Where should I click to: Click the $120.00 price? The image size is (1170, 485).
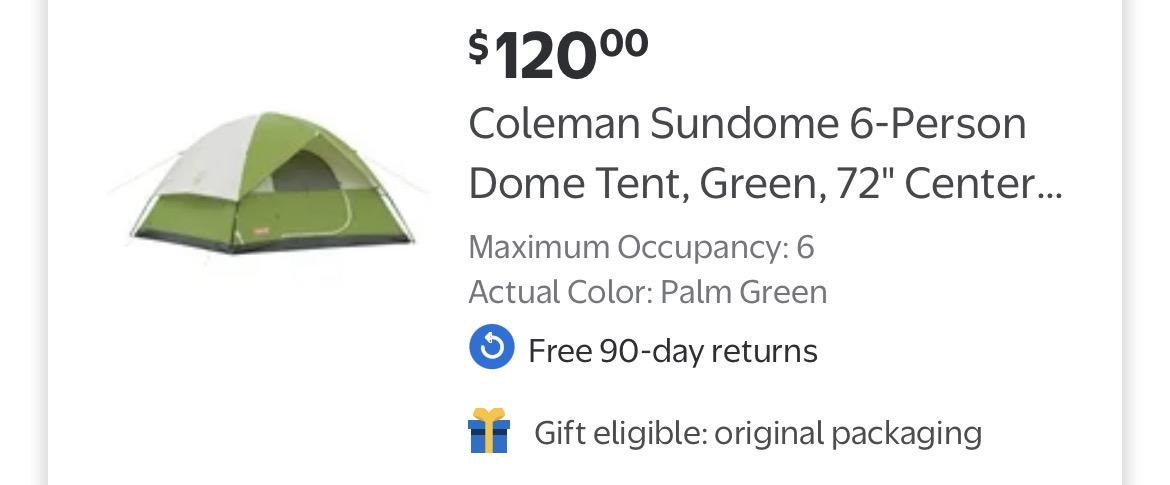(x=558, y=55)
